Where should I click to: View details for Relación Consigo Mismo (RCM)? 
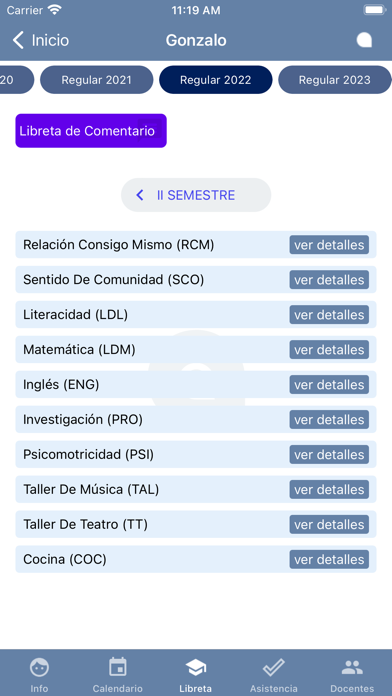click(329, 245)
